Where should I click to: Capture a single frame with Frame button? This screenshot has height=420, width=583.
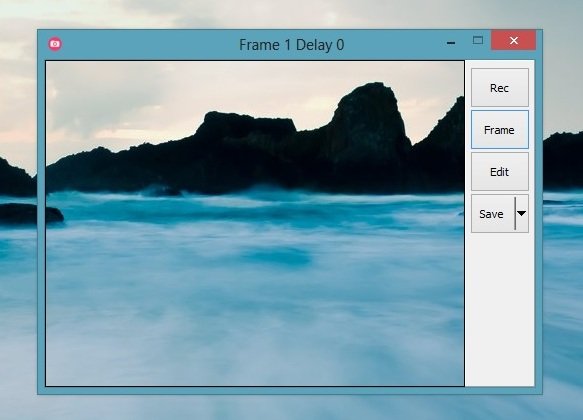pyautogui.click(x=500, y=130)
